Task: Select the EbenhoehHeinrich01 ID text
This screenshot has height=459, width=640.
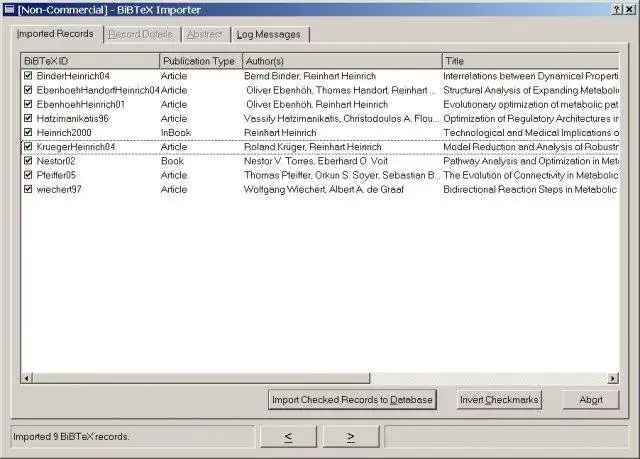Action: (x=81, y=104)
